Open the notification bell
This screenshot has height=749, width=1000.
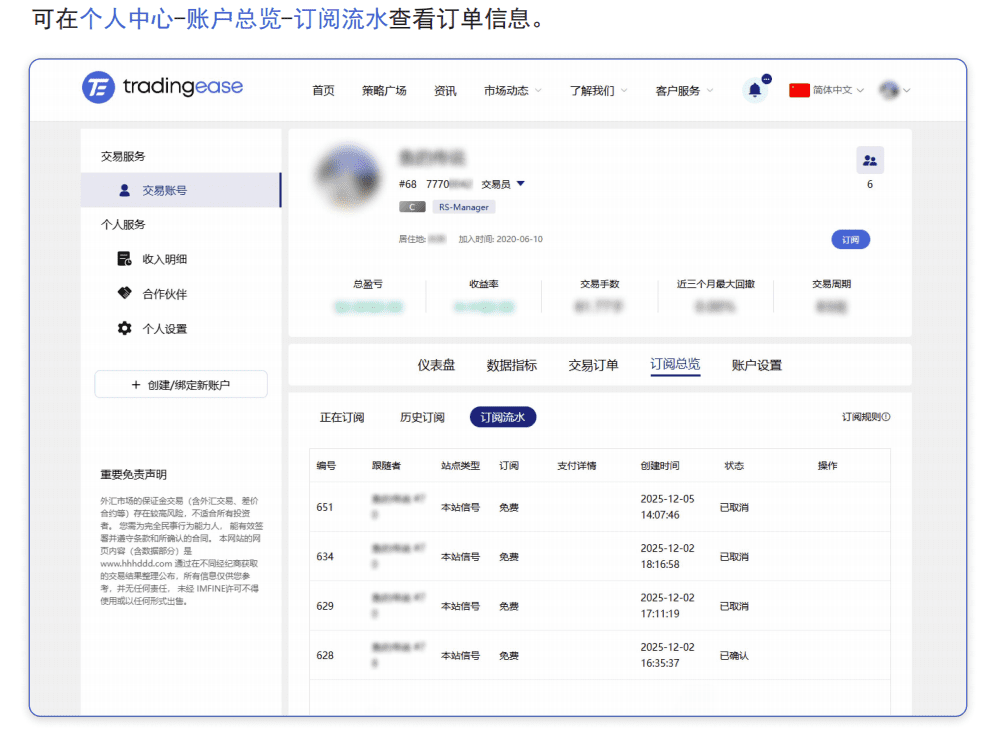[x=755, y=91]
